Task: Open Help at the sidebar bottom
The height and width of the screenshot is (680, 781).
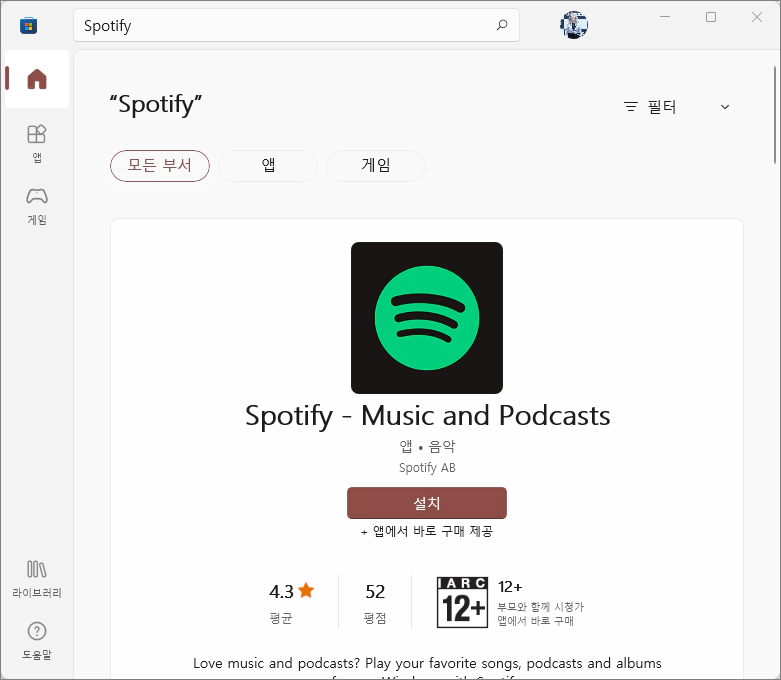Action: (37, 641)
